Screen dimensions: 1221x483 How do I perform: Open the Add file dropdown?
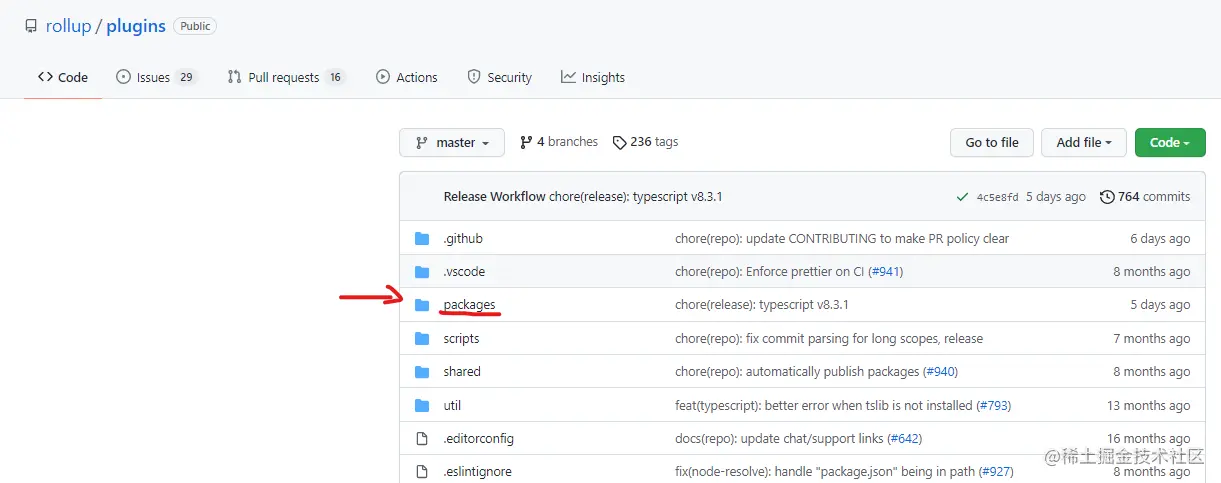(x=1084, y=143)
